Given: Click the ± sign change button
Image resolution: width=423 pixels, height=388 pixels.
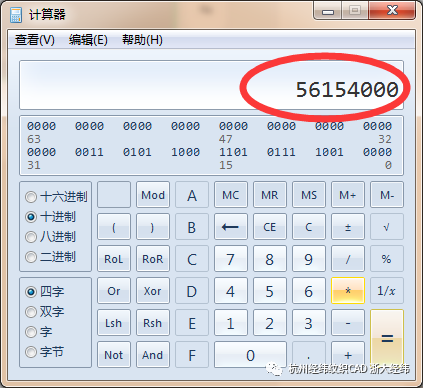Looking at the screenshot, I should [348, 227].
